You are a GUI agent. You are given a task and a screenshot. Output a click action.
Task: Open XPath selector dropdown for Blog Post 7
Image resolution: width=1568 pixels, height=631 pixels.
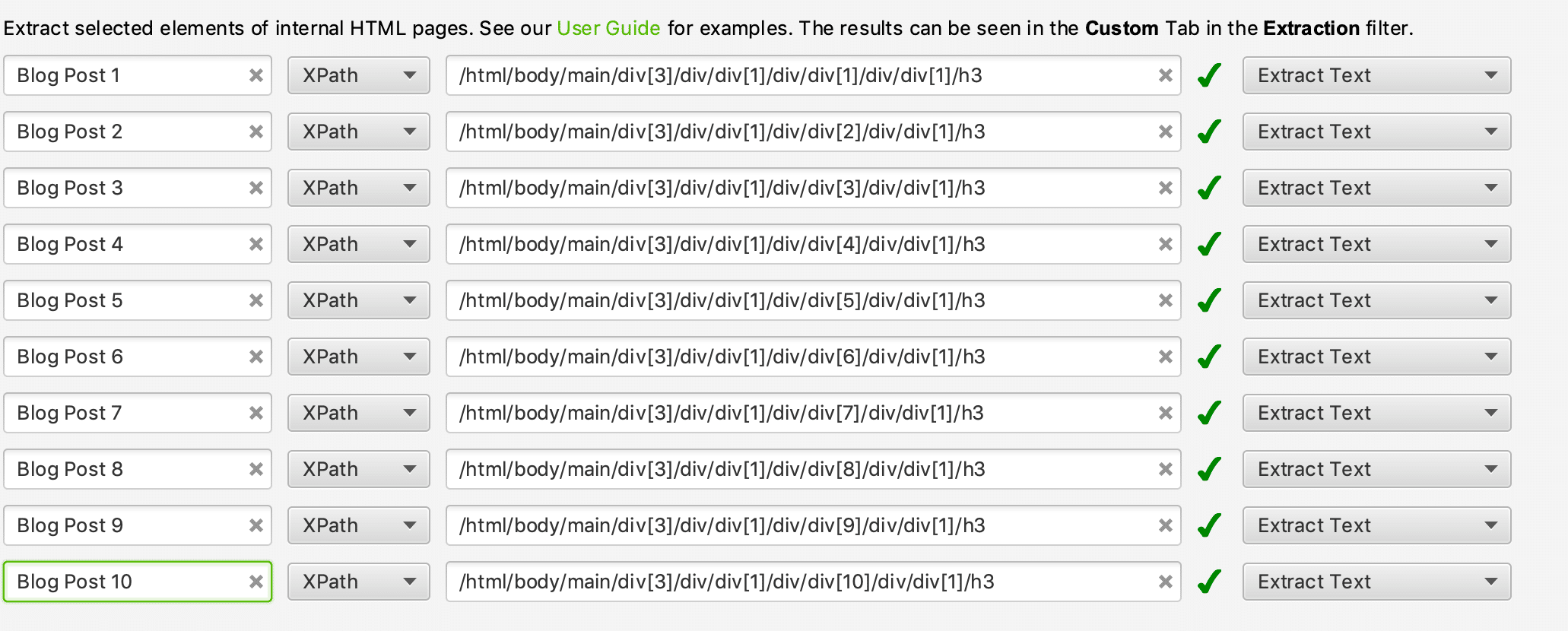[x=359, y=413]
